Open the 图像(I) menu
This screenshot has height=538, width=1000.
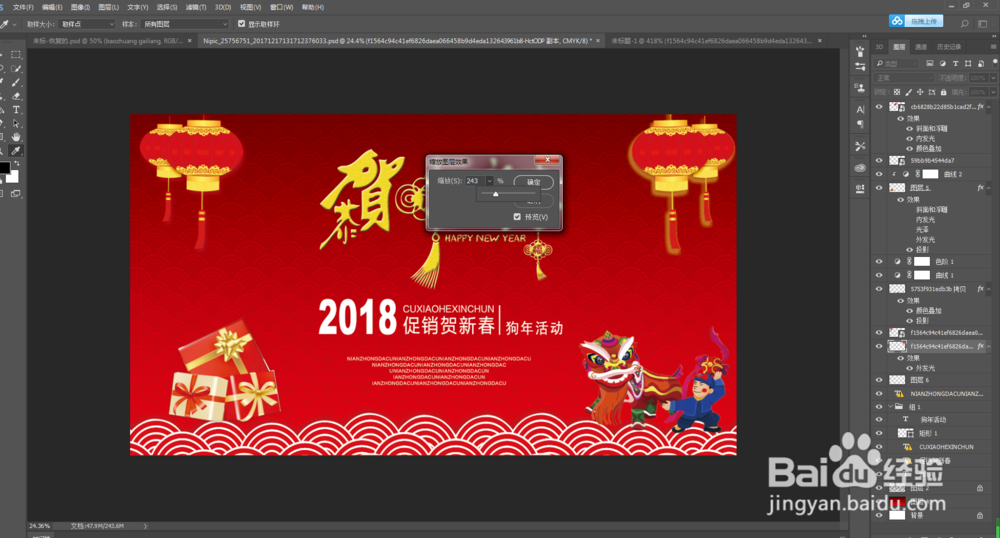point(80,7)
